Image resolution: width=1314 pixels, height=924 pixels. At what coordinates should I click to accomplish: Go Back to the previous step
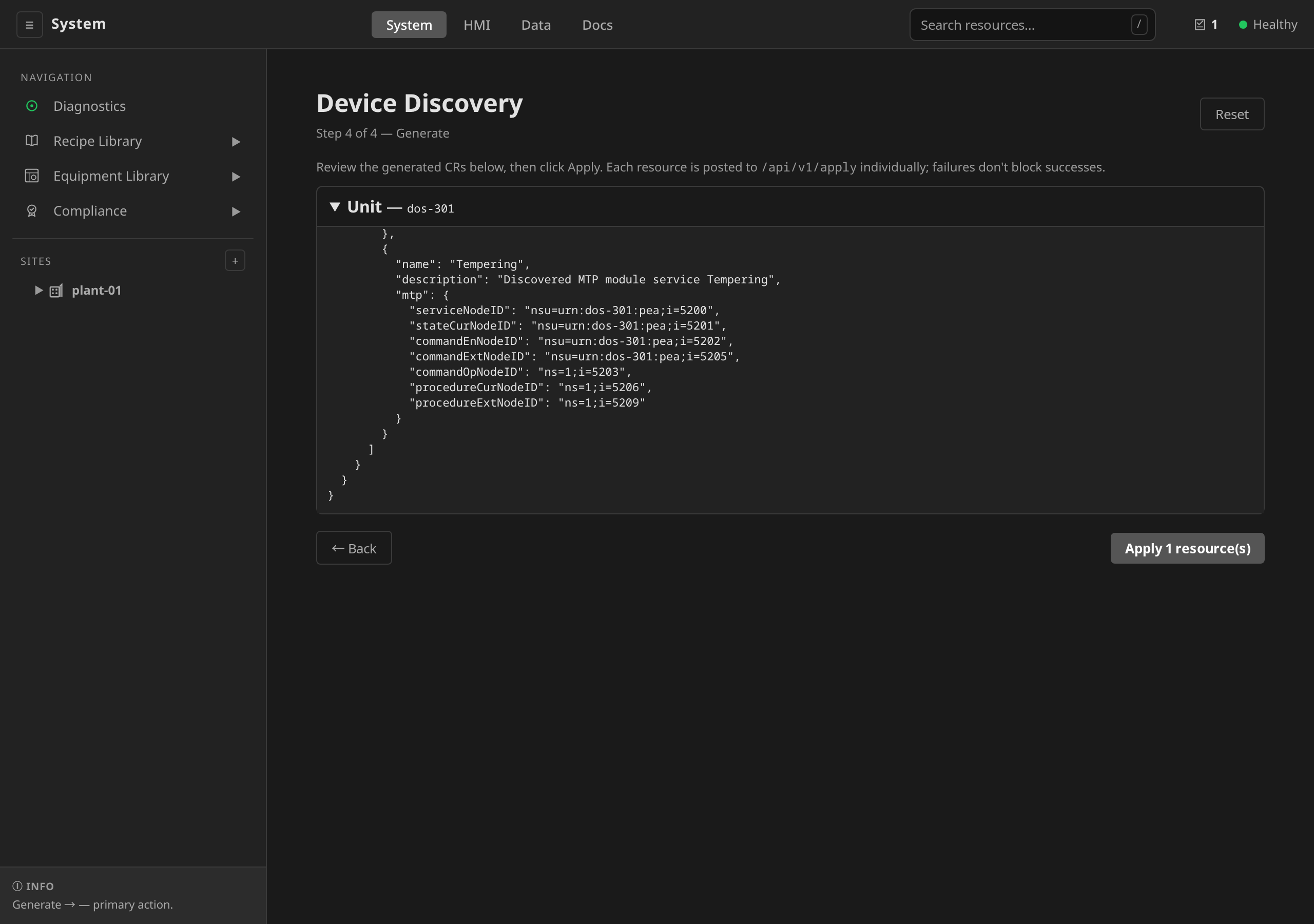(354, 548)
